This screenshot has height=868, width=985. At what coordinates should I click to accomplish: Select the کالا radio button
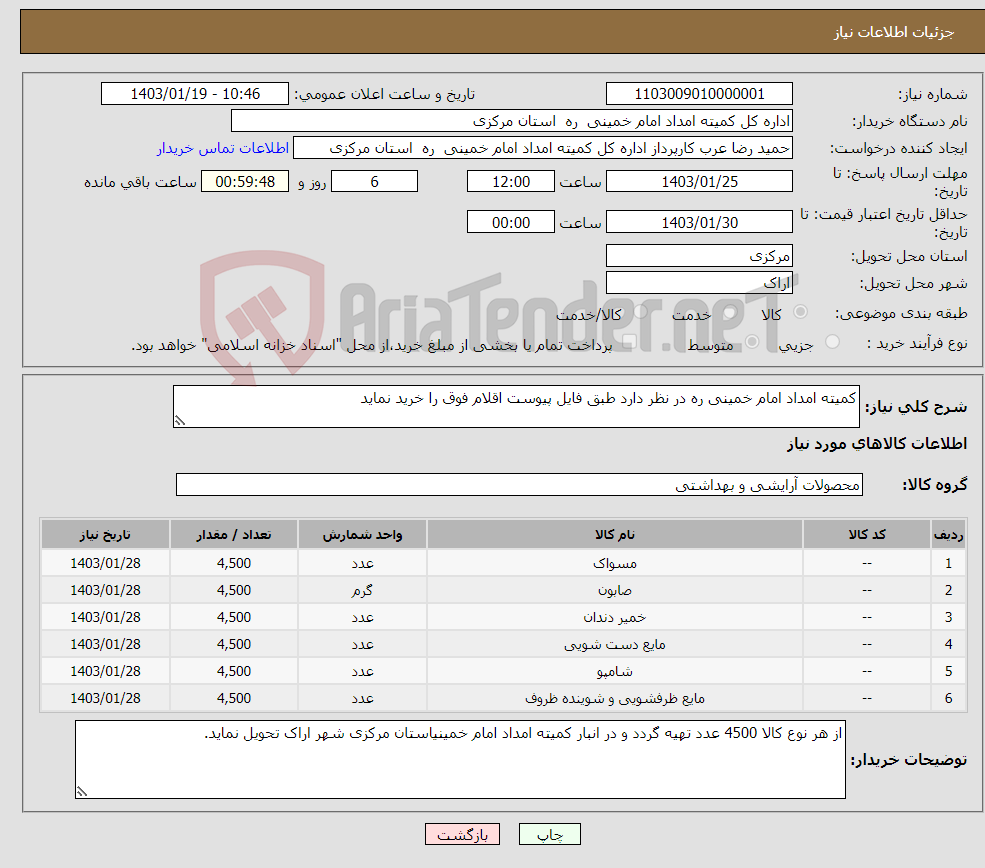(x=801, y=312)
